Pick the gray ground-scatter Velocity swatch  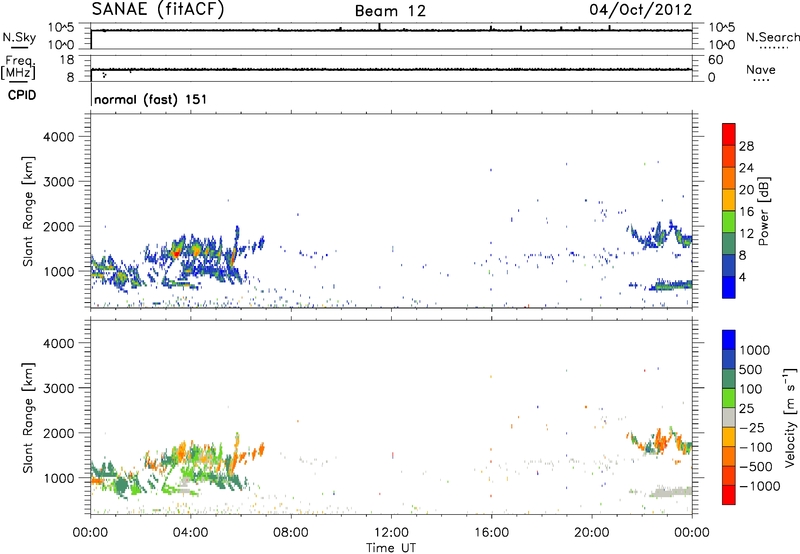click(729, 417)
